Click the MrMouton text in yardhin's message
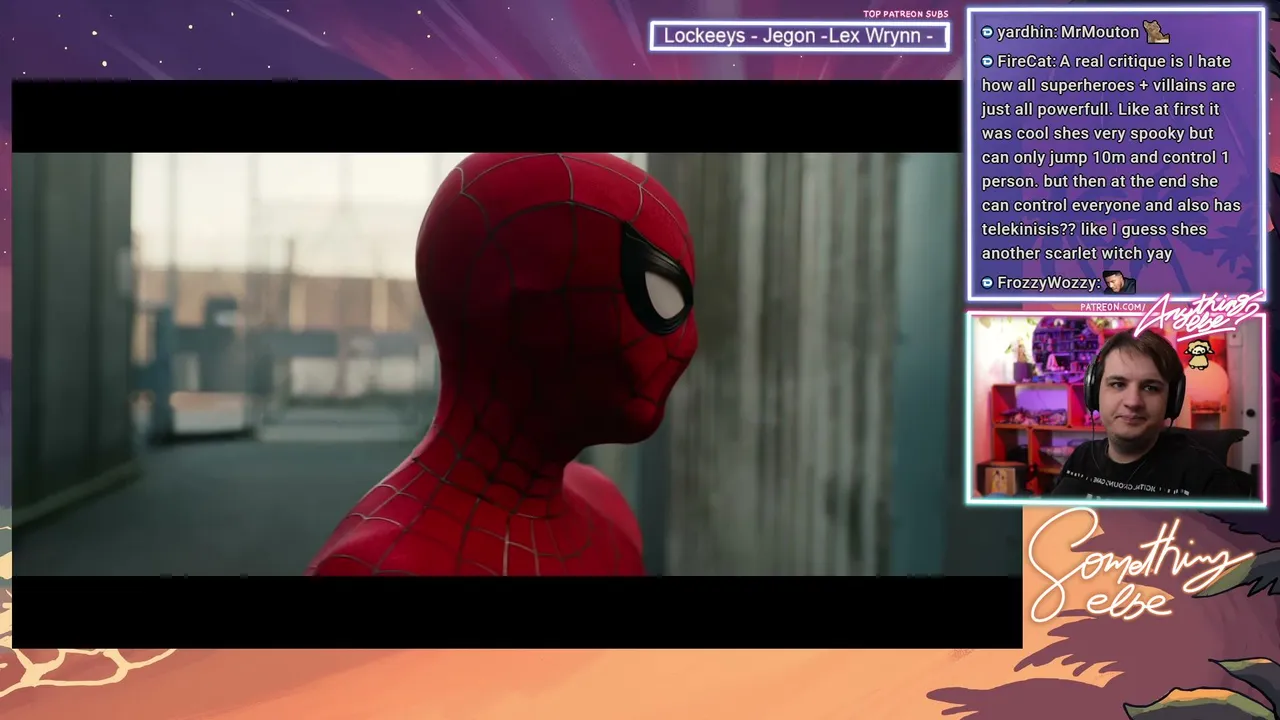This screenshot has height=720, width=1280. pos(1100,33)
